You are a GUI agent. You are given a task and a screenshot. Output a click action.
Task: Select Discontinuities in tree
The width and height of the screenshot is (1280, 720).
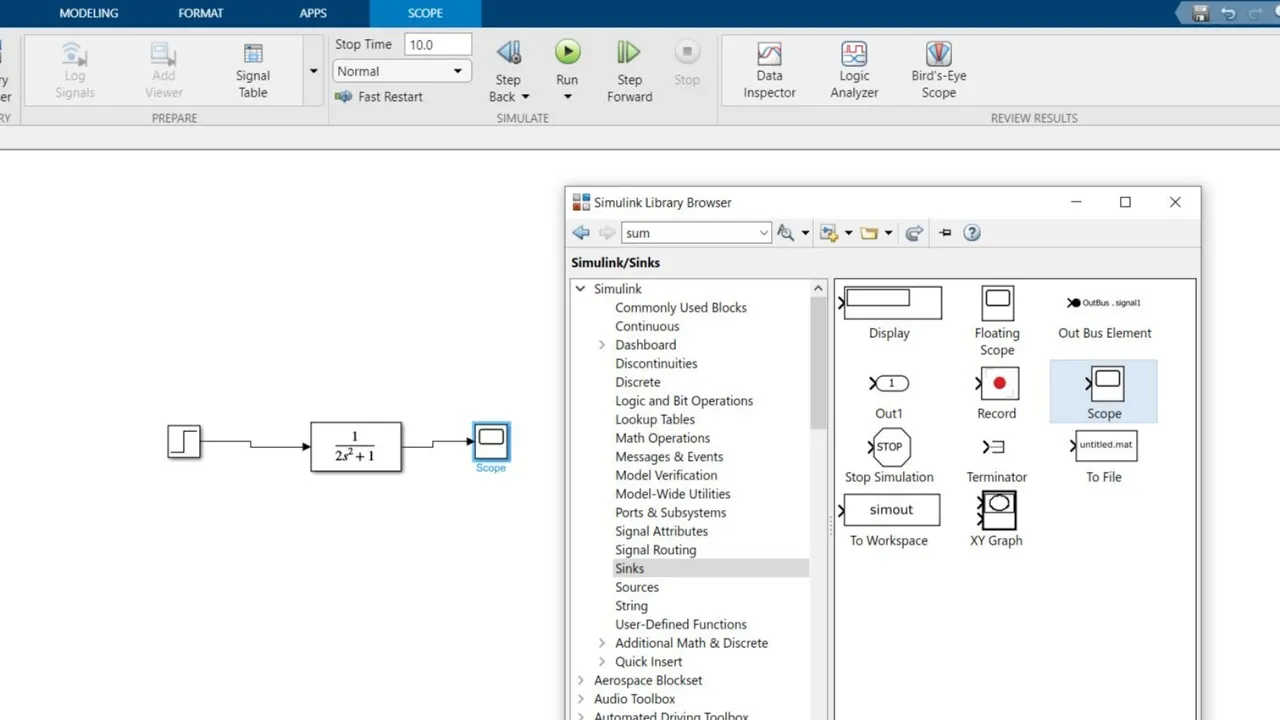pos(656,364)
